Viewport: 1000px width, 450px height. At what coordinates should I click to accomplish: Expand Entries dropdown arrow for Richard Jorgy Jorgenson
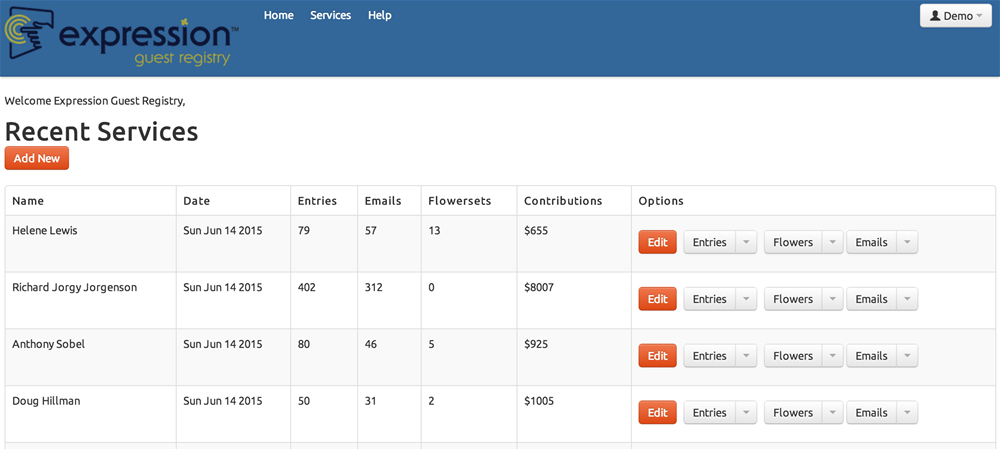pos(746,299)
